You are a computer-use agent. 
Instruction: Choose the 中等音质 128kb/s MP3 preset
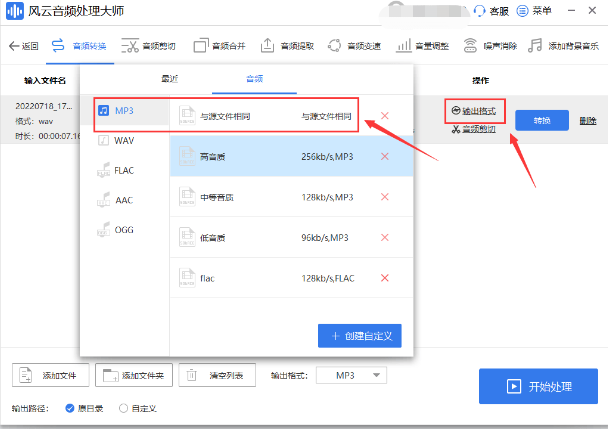tap(291, 197)
